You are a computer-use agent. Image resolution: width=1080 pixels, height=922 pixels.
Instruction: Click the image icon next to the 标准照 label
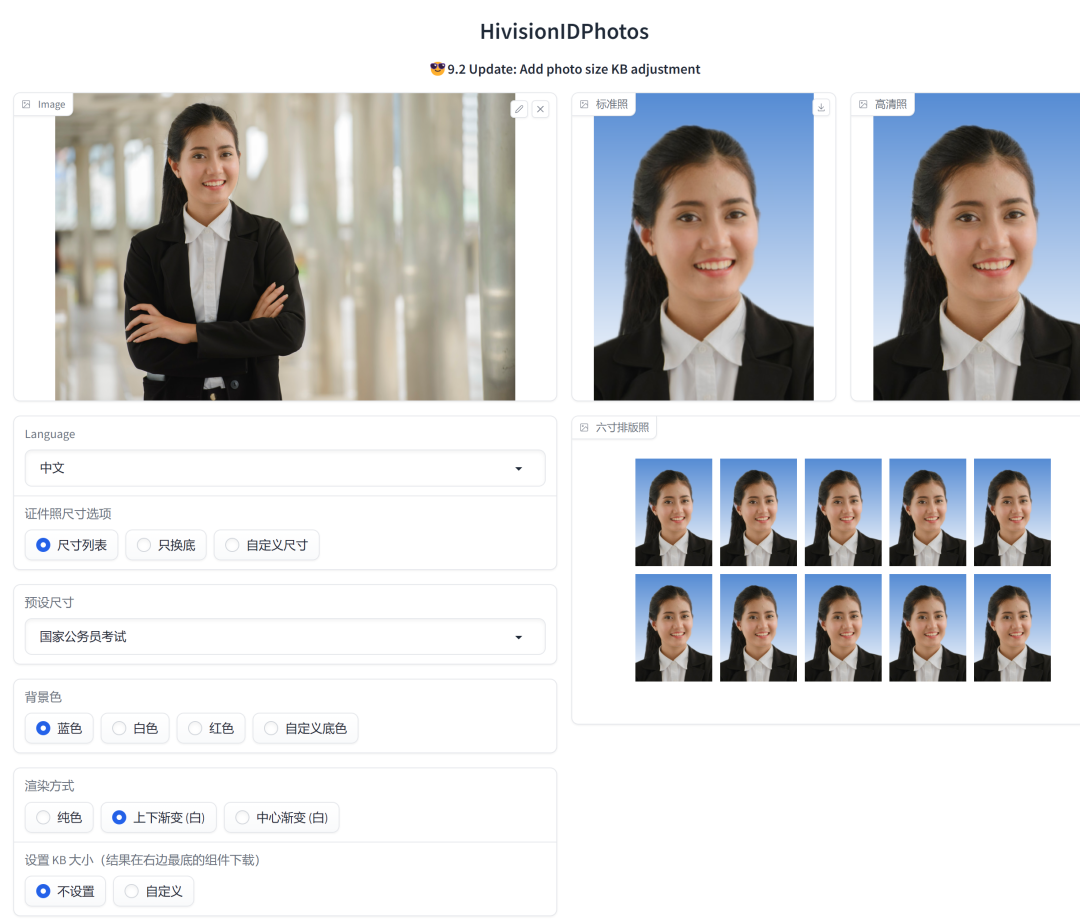(583, 103)
